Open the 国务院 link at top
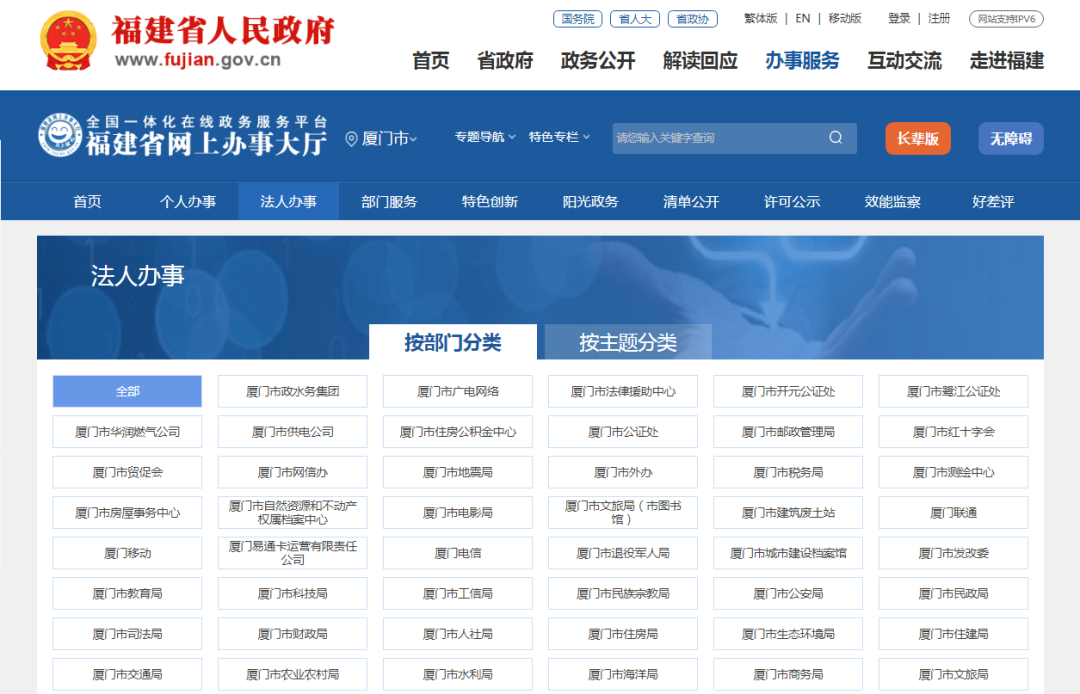The width and height of the screenshot is (1080, 694). pyautogui.click(x=578, y=19)
